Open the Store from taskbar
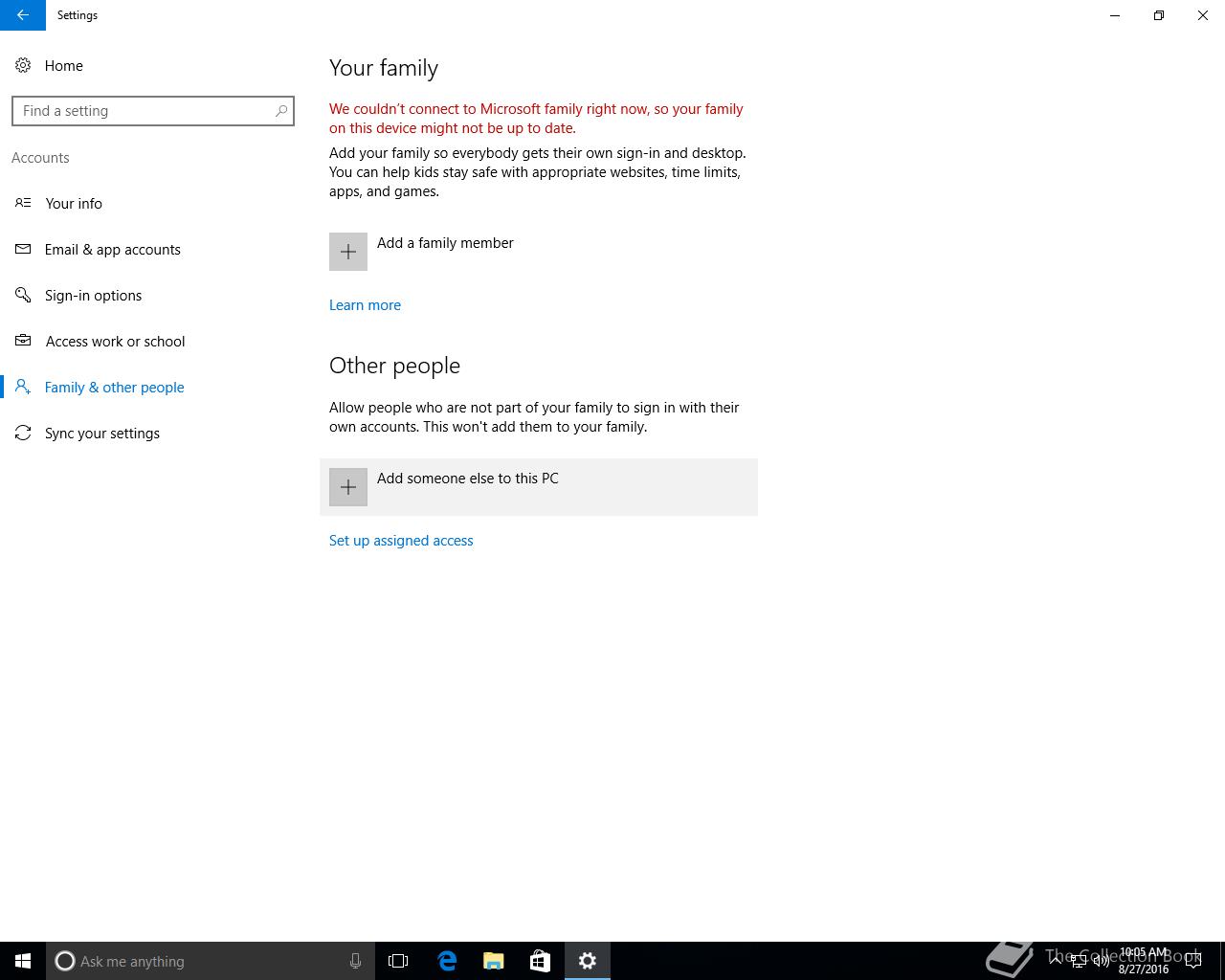 [540, 961]
